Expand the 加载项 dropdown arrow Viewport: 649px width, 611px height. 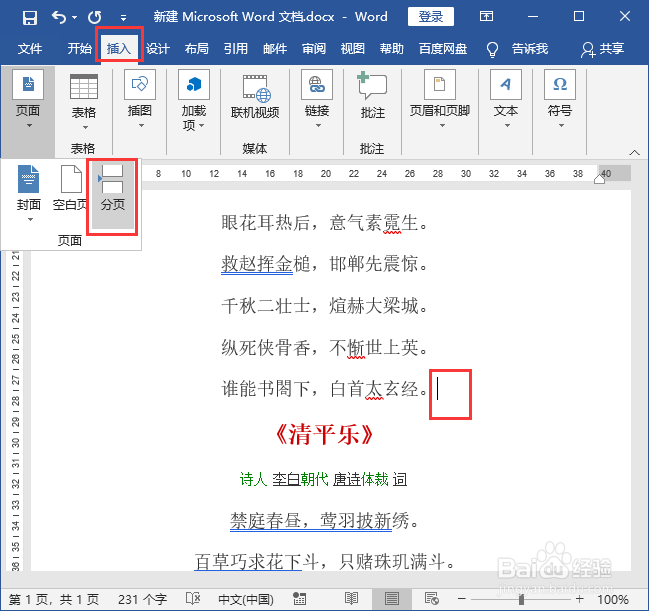[202, 125]
